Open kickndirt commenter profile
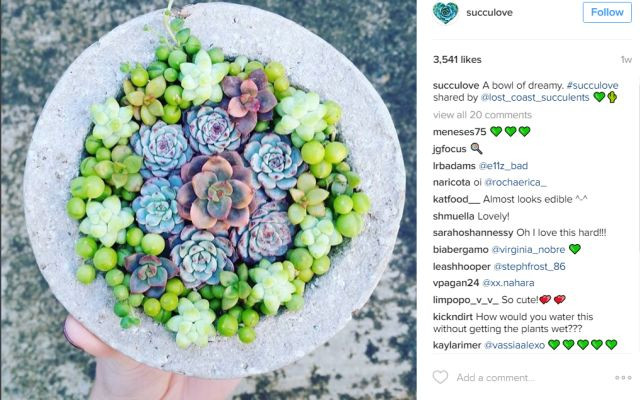The width and height of the screenshot is (640, 400). 453,317
